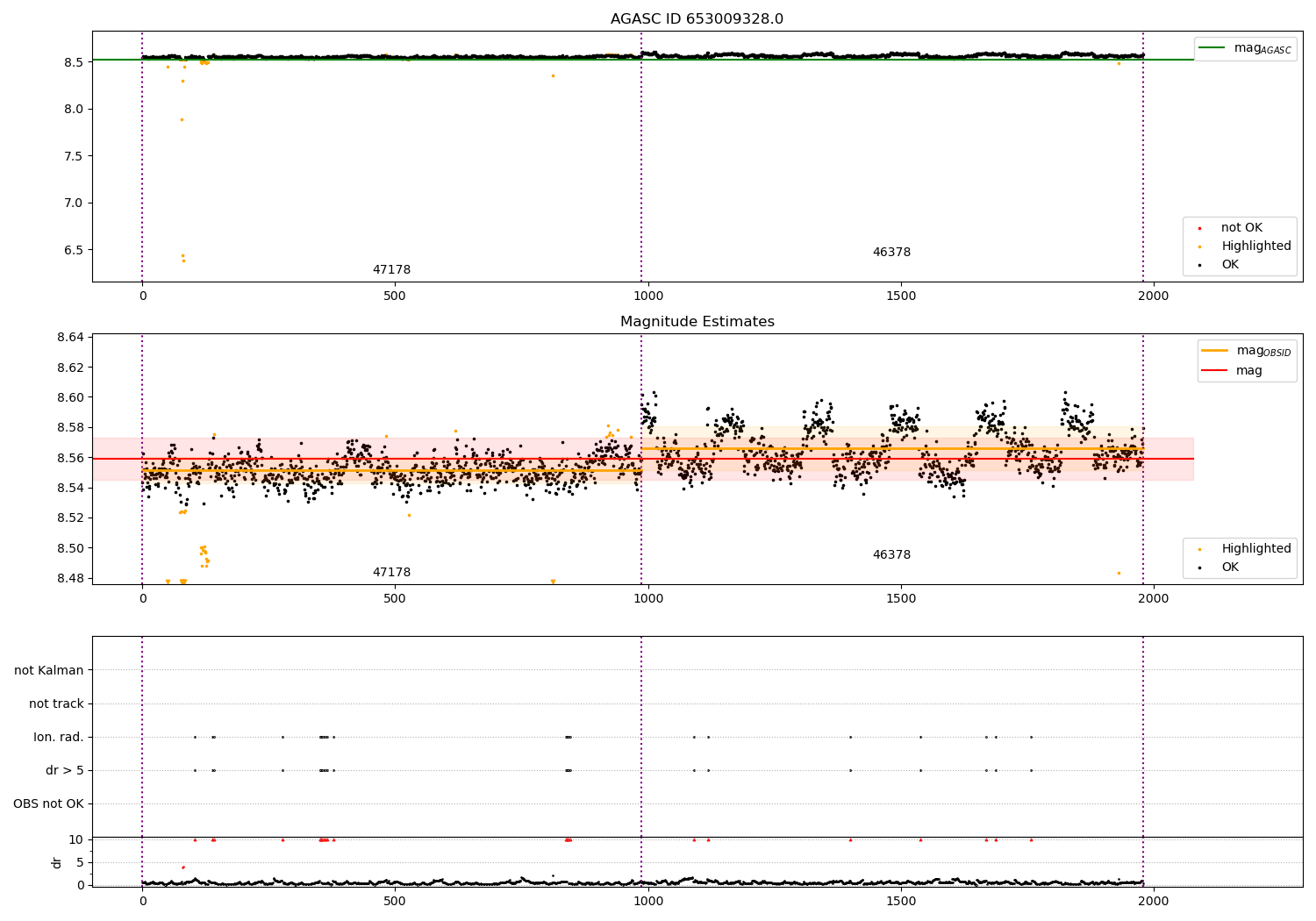Click the 8.5 tick on the top plot
The width and height of the screenshot is (1316, 921).
pos(73,62)
